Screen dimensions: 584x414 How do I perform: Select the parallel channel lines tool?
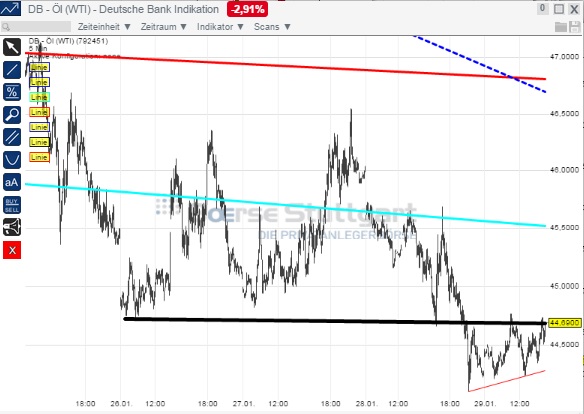[12, 137]
